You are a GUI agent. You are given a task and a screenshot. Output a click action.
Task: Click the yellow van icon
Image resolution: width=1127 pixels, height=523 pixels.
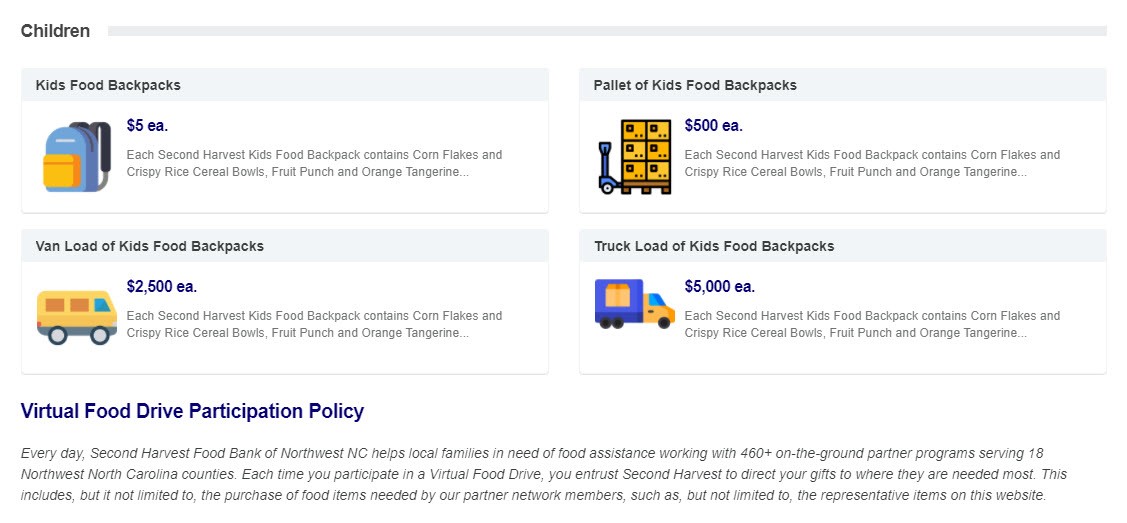tap(77, 316)
